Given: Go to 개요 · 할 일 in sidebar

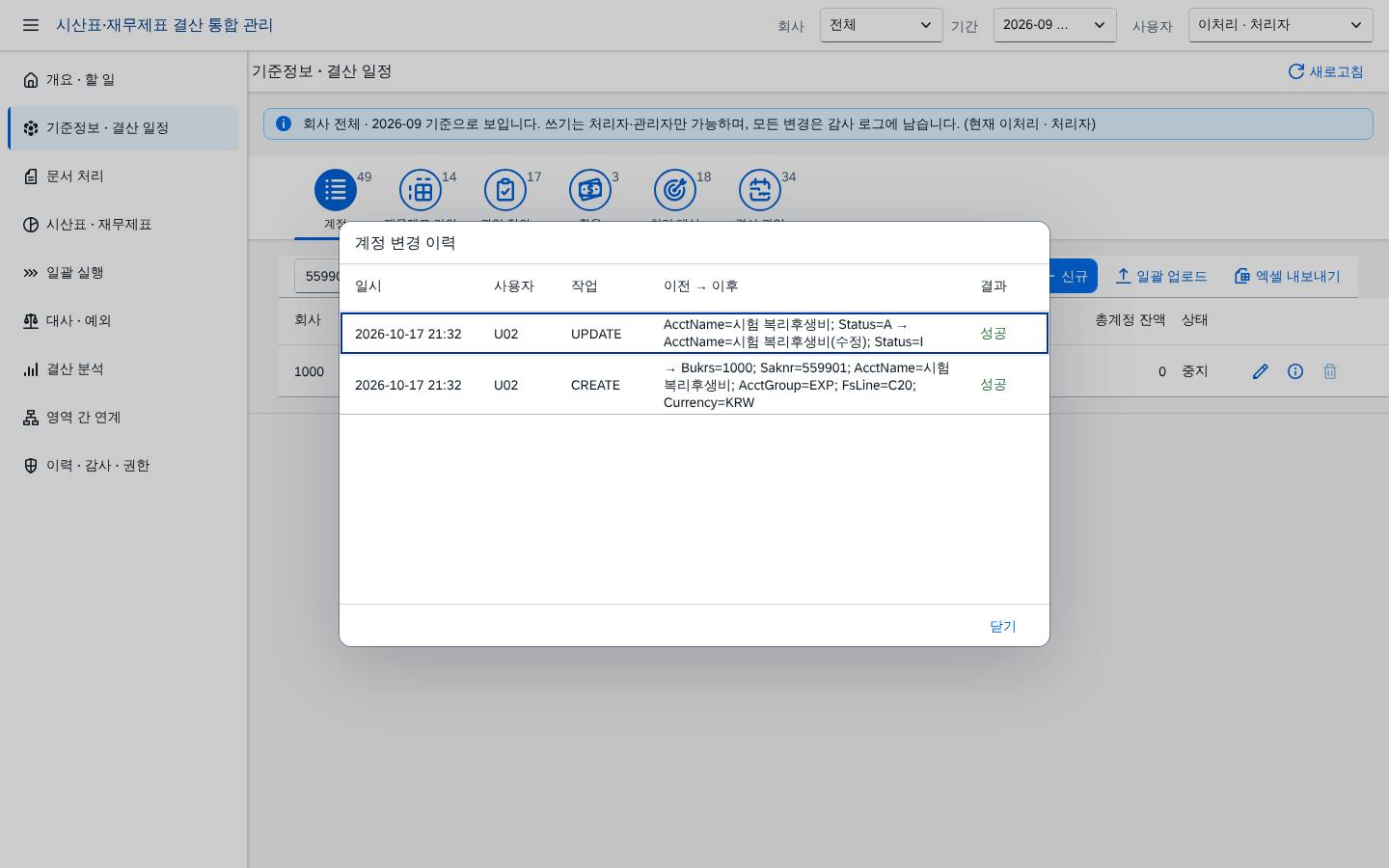Looking at the screenshot, I should [123, 80].
